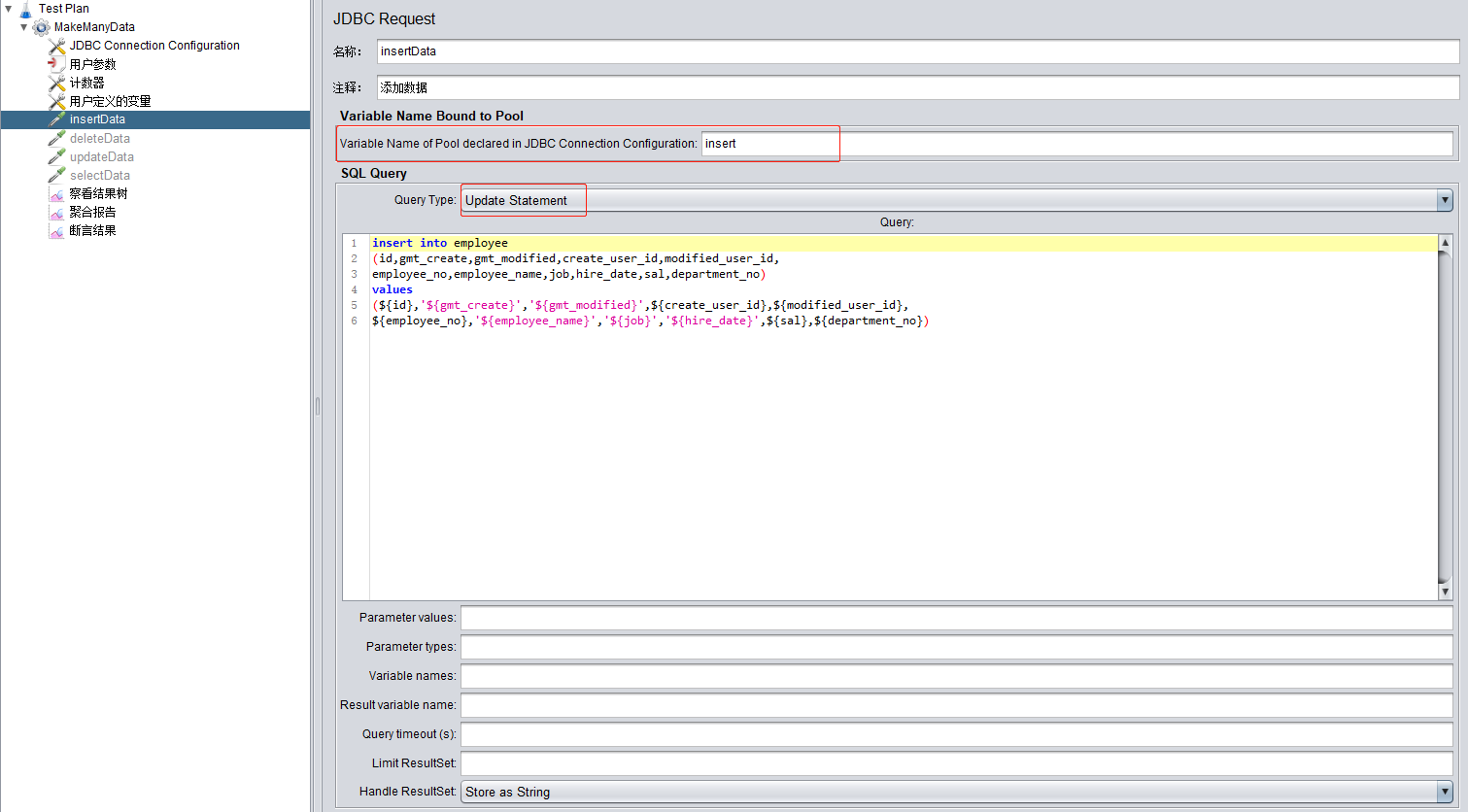
Task: Click the Test Plan flask icon
Action: pos(26,10)
